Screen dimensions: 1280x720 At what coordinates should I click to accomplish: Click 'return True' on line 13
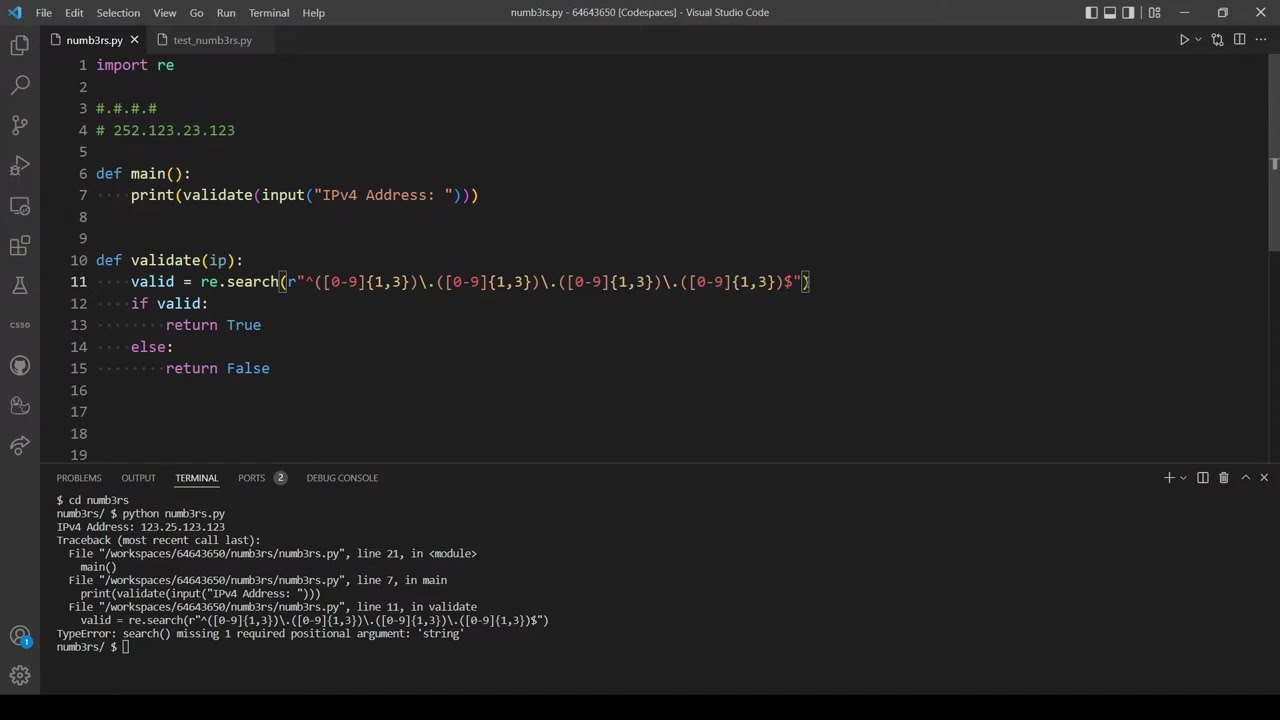coord(213,325)
